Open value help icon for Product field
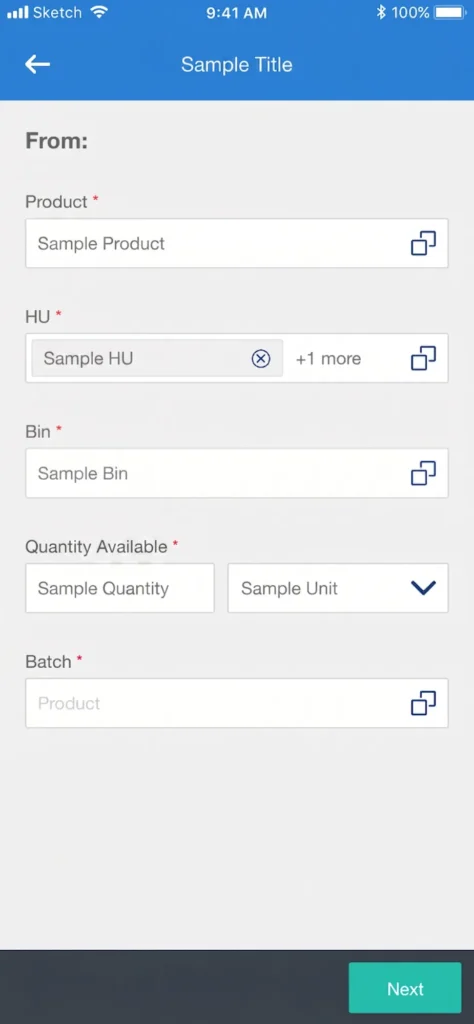This screenshot has height=1024, width=474. coord(423,244)
